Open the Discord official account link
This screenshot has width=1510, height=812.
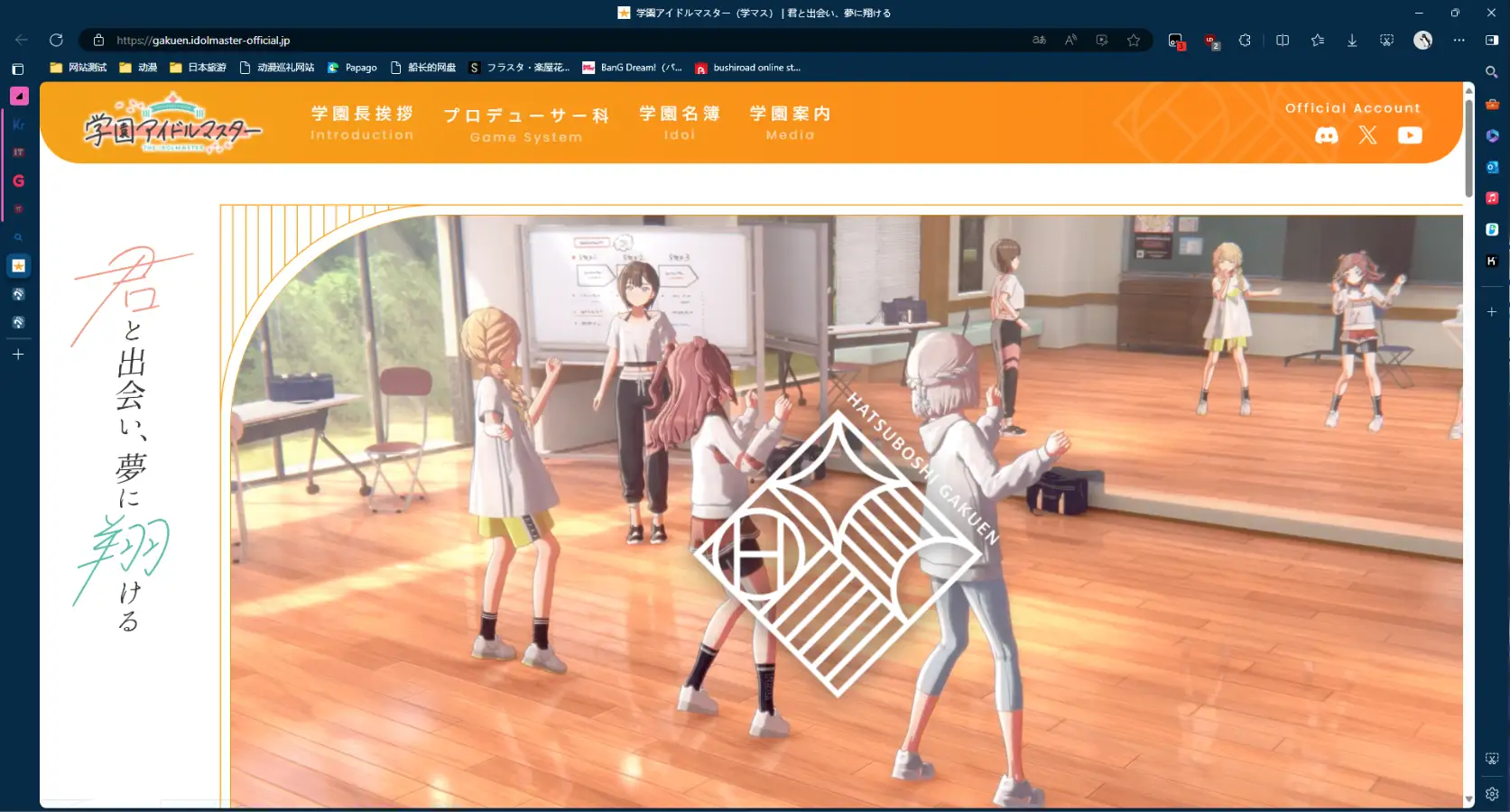tap(1326, 135)
